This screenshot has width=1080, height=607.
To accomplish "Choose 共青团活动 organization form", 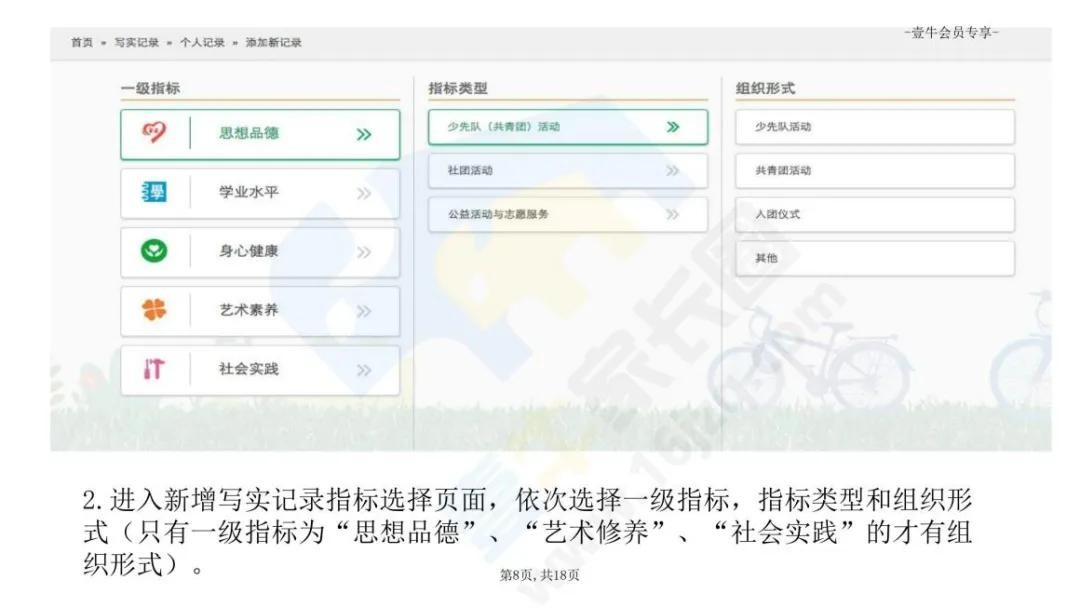I will pos(783,171).
